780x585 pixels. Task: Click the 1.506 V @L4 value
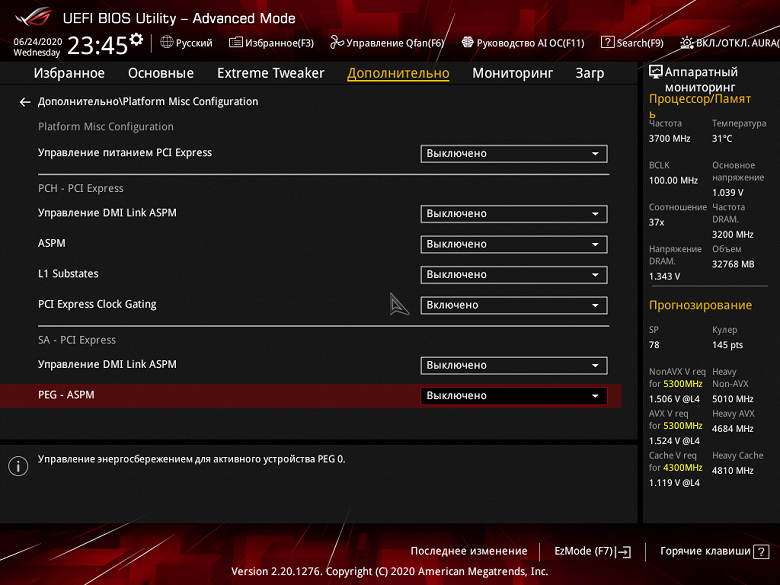pyautogui.click(x=674, y=399)
